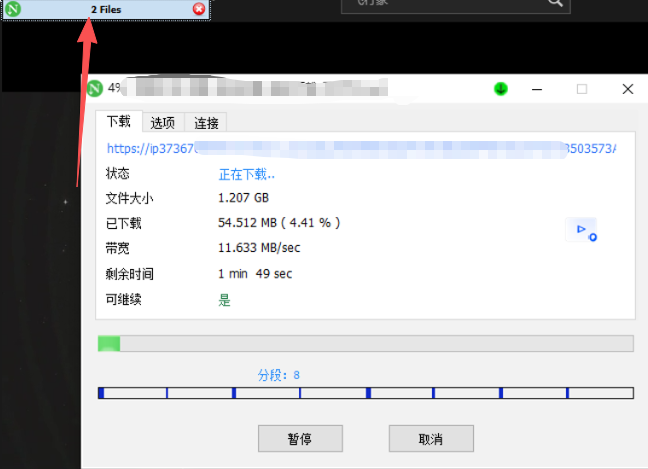
Task: Click the NDM logo in download window title
Action: 95,88
